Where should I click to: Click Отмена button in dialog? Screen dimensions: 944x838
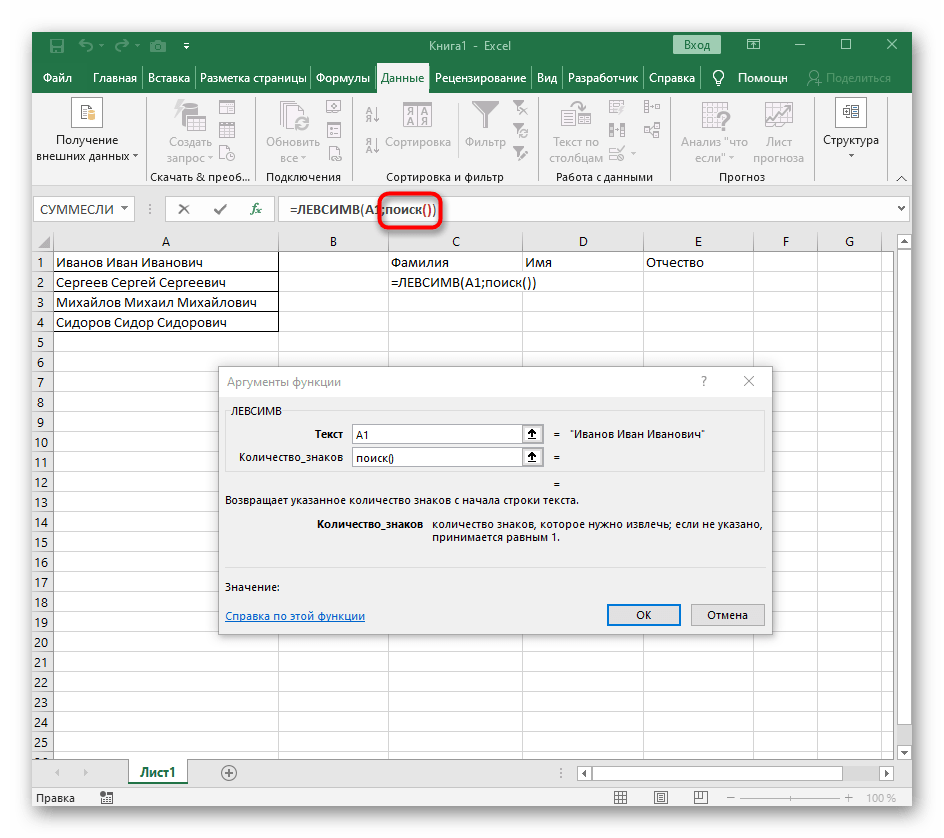pos(727,615)
